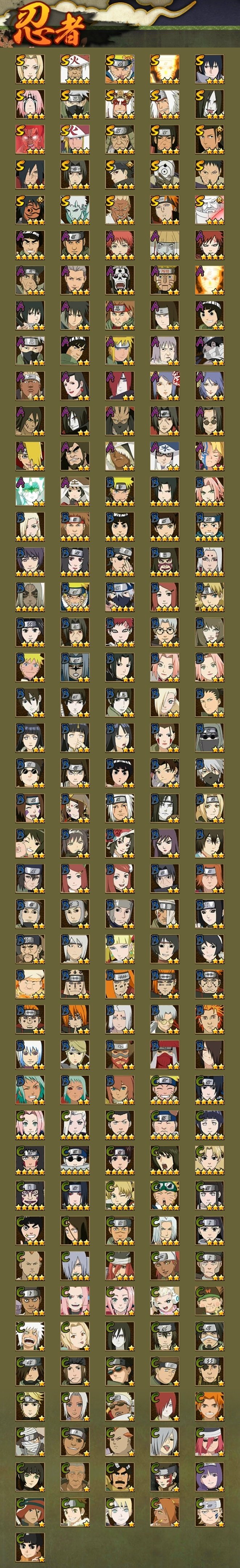The width and height of the screenshot is (240, 1568).
Task: Open the S-rank glowing orange chakra Naruto portrait
Action: click(165, 69)
